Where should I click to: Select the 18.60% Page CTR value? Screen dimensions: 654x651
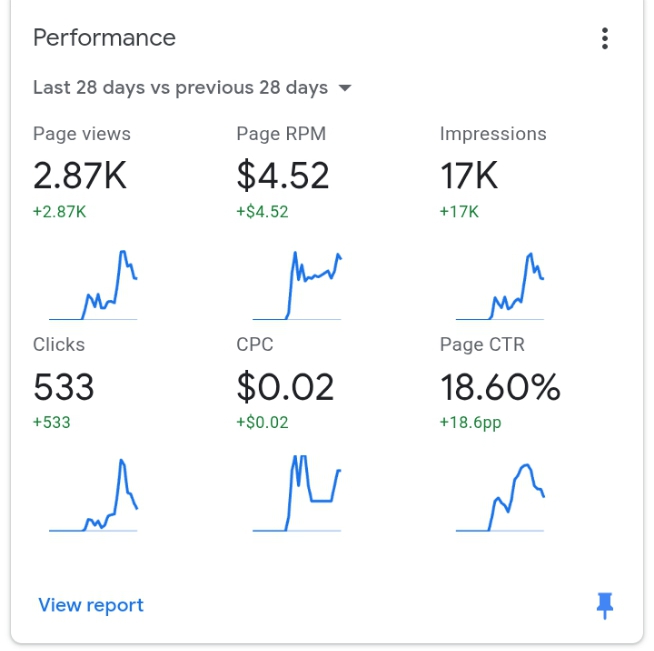[500, 386]
